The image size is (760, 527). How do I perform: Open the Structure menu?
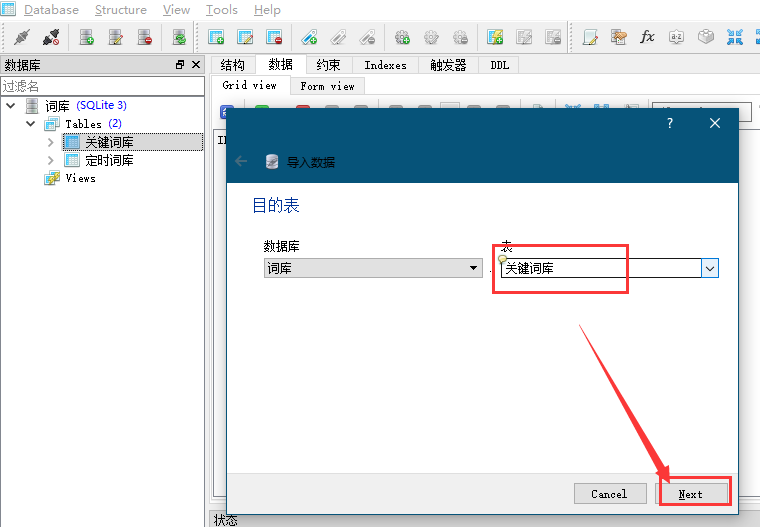click(120, 10)
